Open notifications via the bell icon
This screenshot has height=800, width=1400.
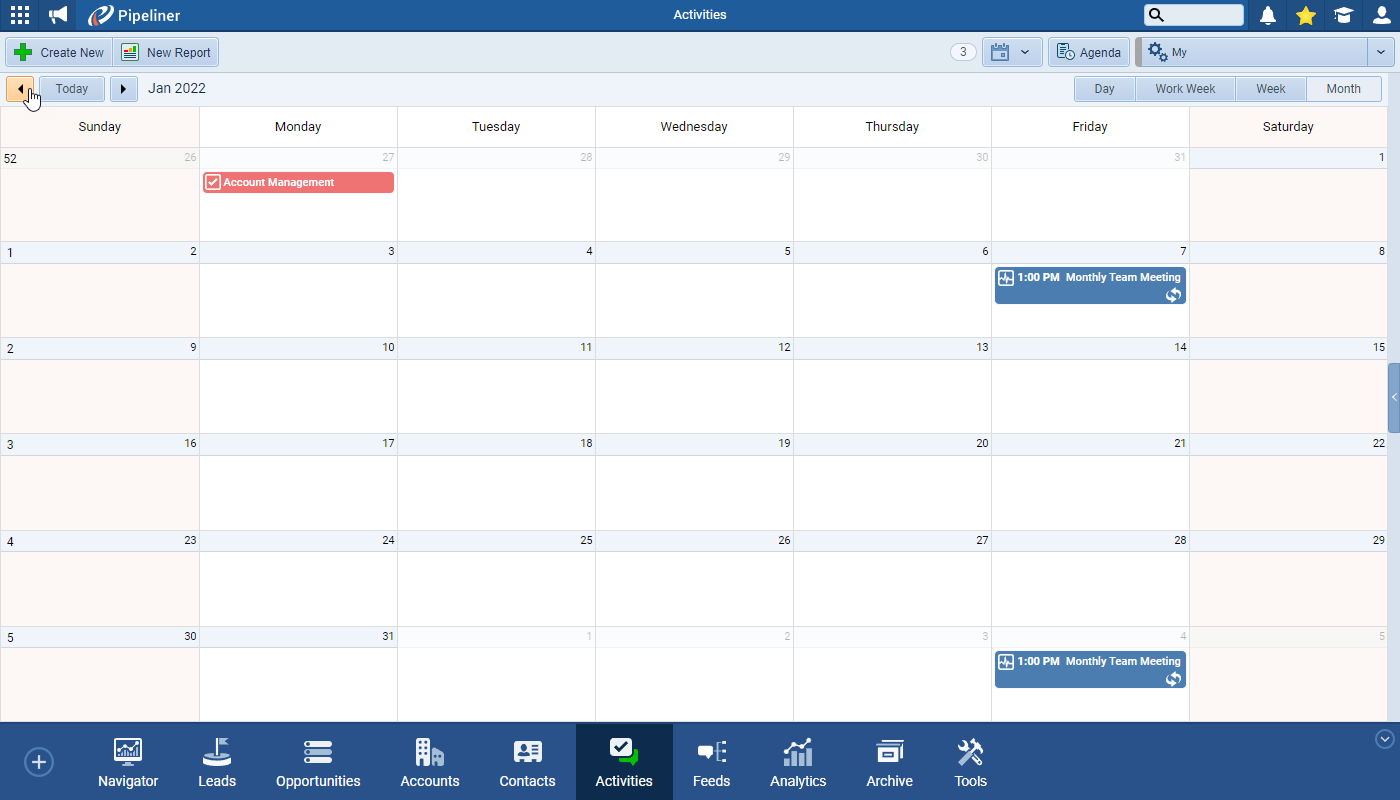pos(1267,14)
